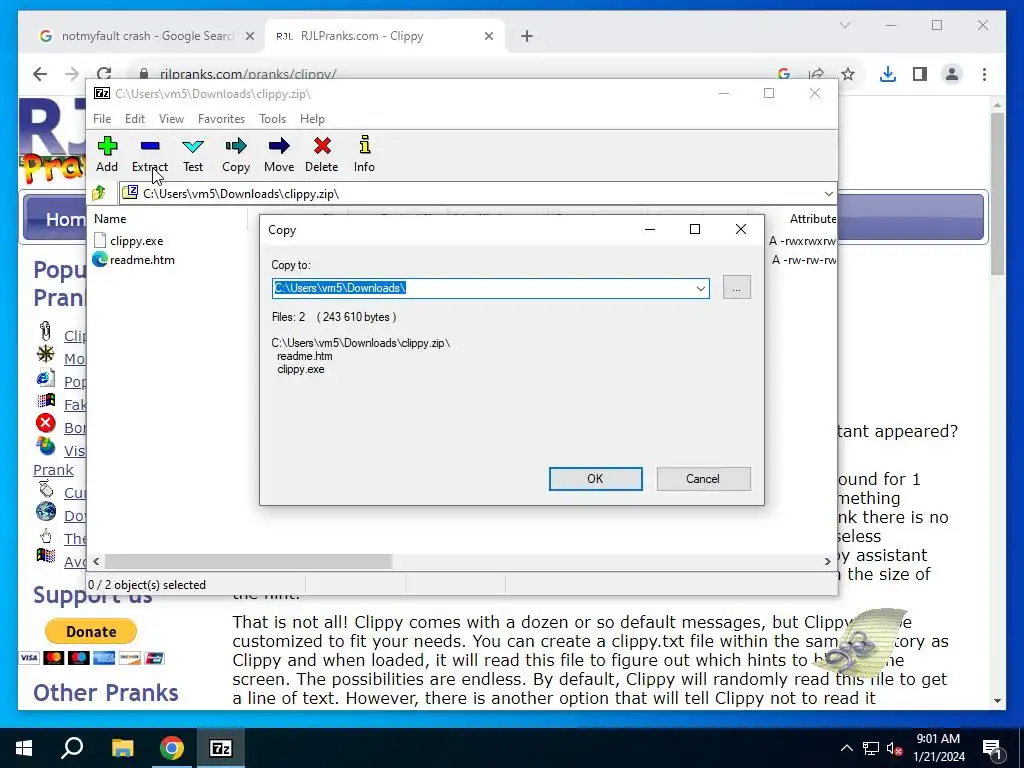Click the Prank link in webpage sidebar

click(x=54, y=470)
